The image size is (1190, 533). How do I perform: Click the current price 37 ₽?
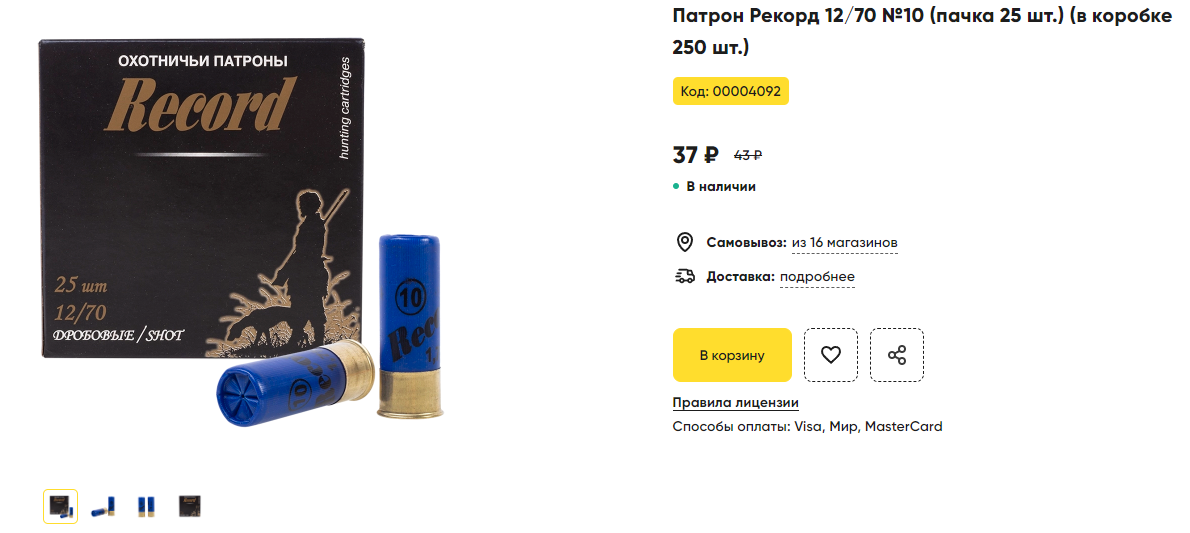point(695,155)
